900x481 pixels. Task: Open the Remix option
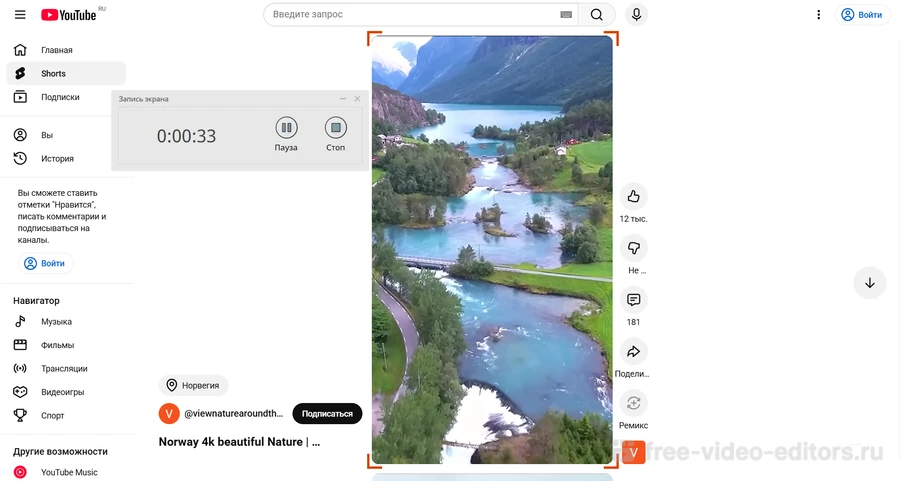pyautogui.click(x=633, y=404)
